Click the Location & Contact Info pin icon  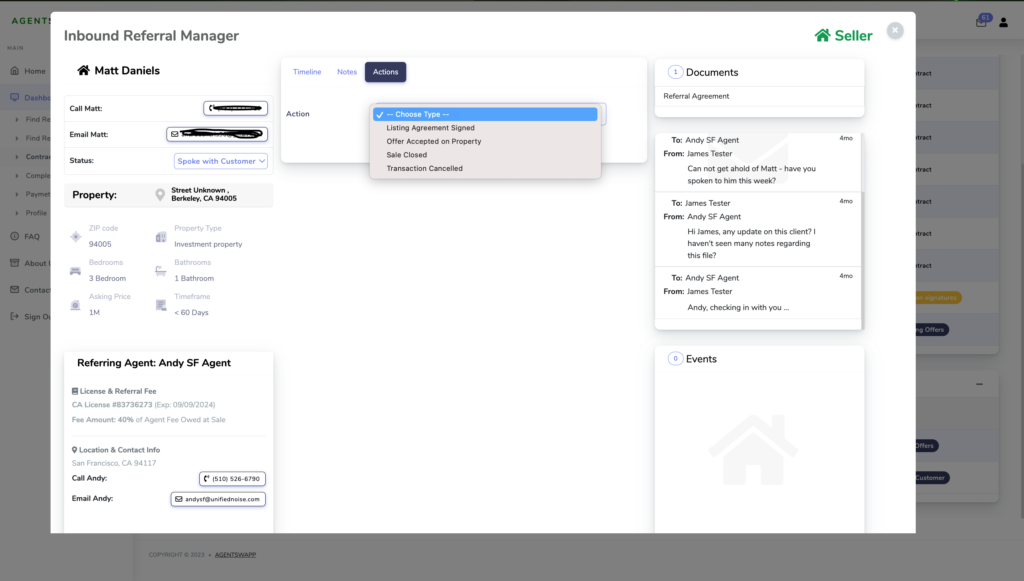click(74, 450)
